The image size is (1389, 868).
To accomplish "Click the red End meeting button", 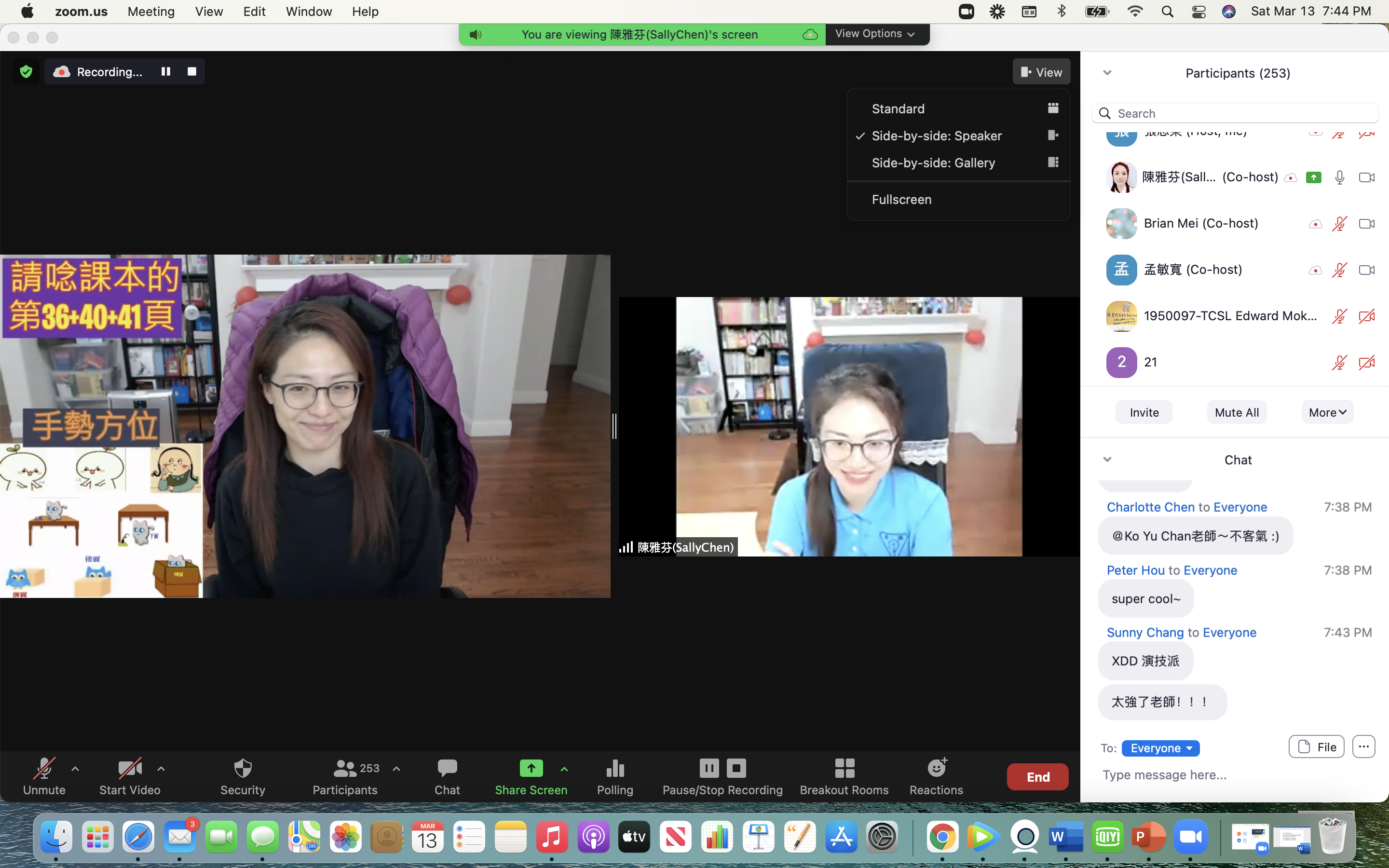I will pyautogui.click(x=1037, y=777).
